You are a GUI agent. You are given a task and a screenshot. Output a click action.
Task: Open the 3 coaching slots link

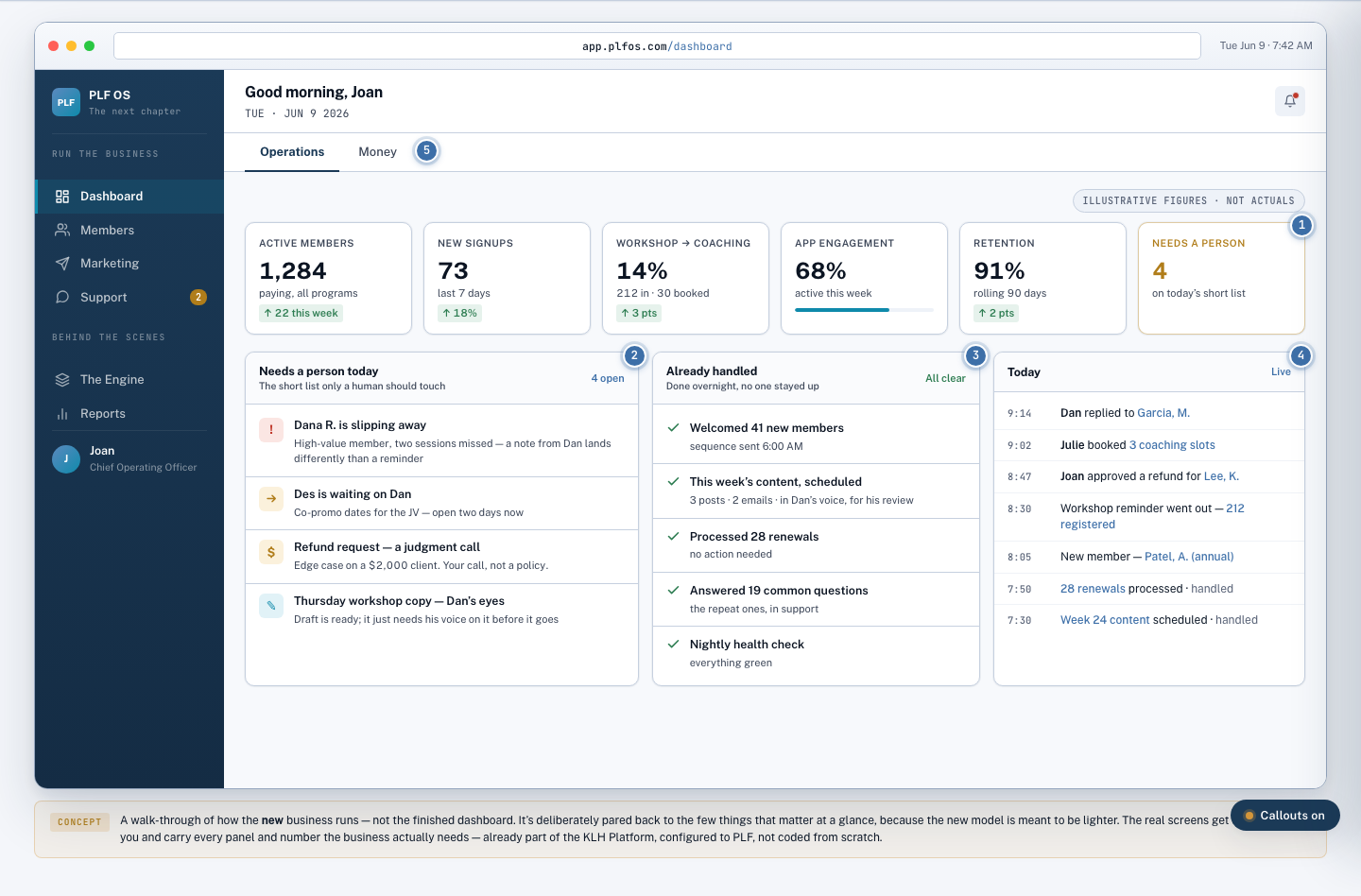point(1172,445)
